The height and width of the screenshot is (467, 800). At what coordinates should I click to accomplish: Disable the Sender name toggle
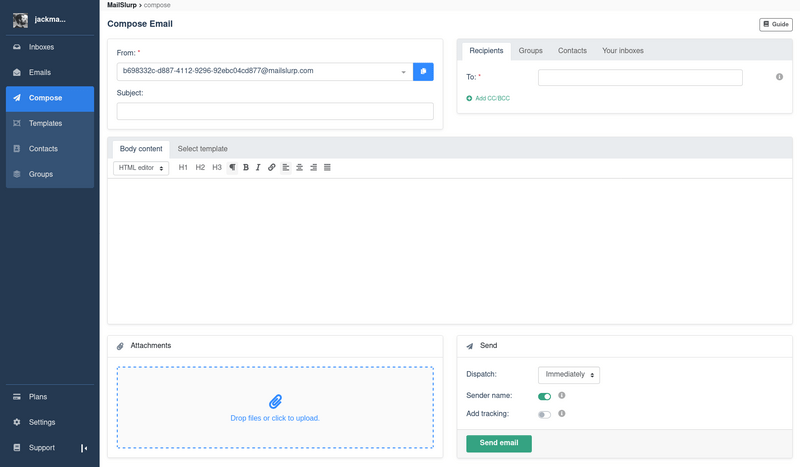(544, 396)
